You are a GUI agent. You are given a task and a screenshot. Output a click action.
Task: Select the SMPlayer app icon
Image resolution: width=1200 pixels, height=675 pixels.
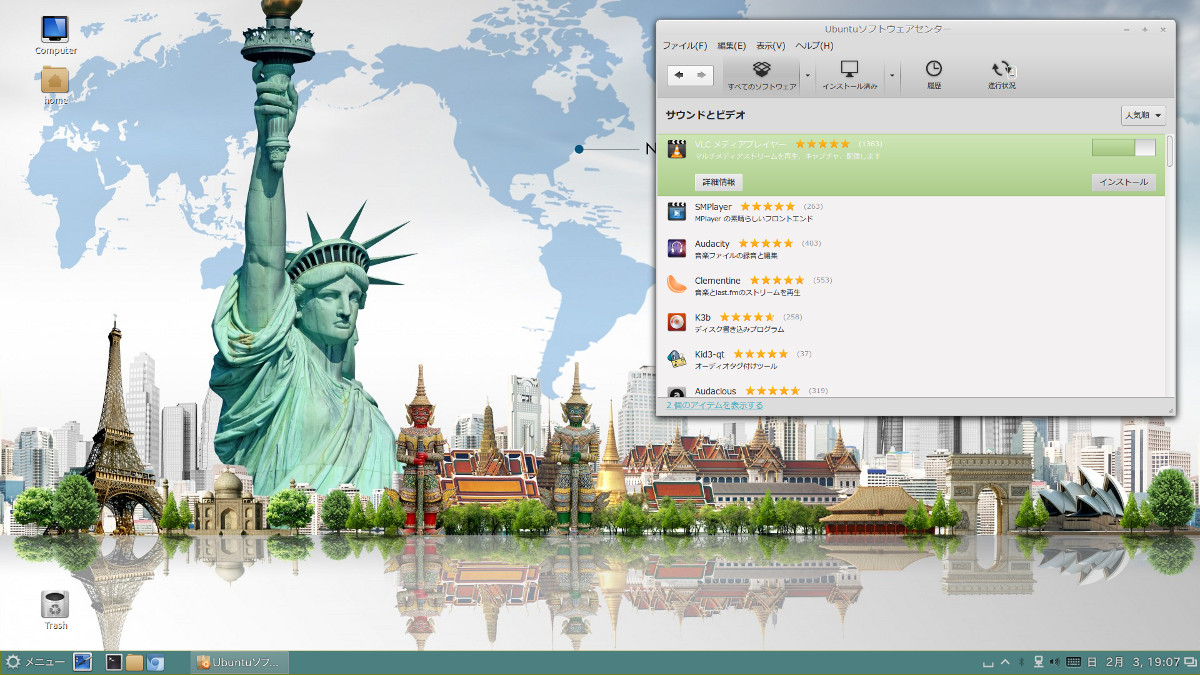coord(676,211)
